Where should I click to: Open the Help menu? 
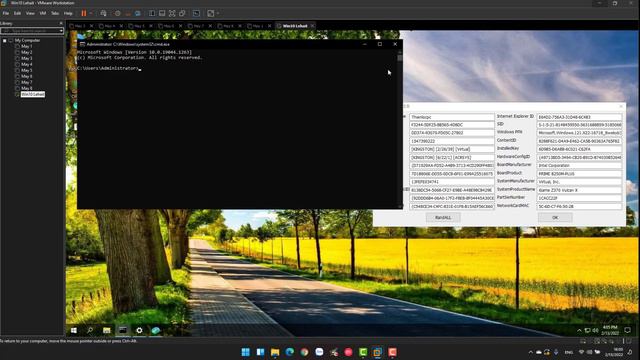[x=68, y=13]
